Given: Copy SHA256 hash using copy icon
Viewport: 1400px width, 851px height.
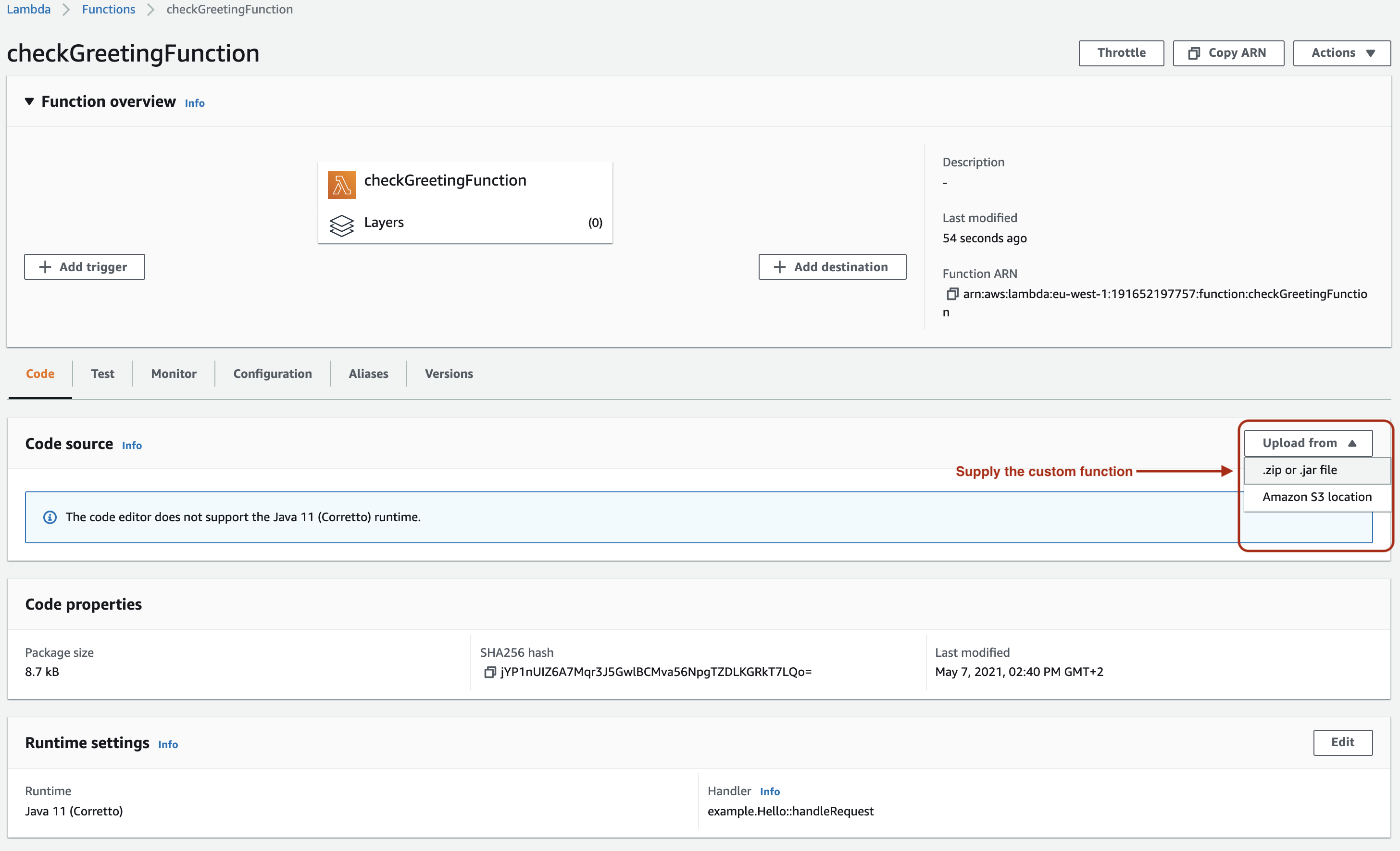Looking at the screenshot, I should [489, 672].
